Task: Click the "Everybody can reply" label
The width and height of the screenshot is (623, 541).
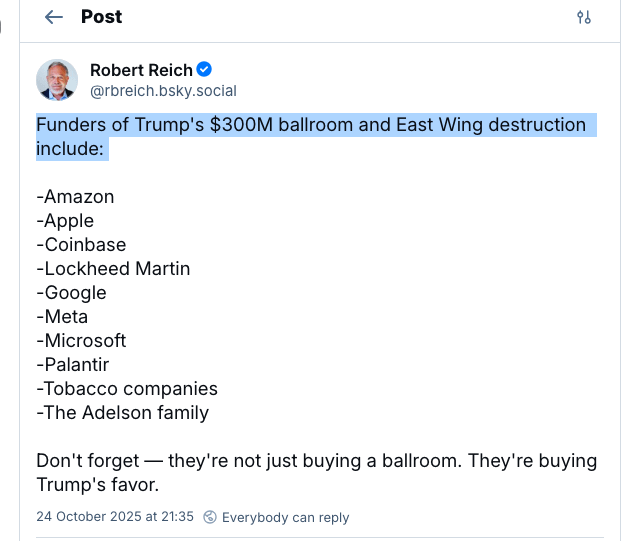Action: (x=285, y=517)
